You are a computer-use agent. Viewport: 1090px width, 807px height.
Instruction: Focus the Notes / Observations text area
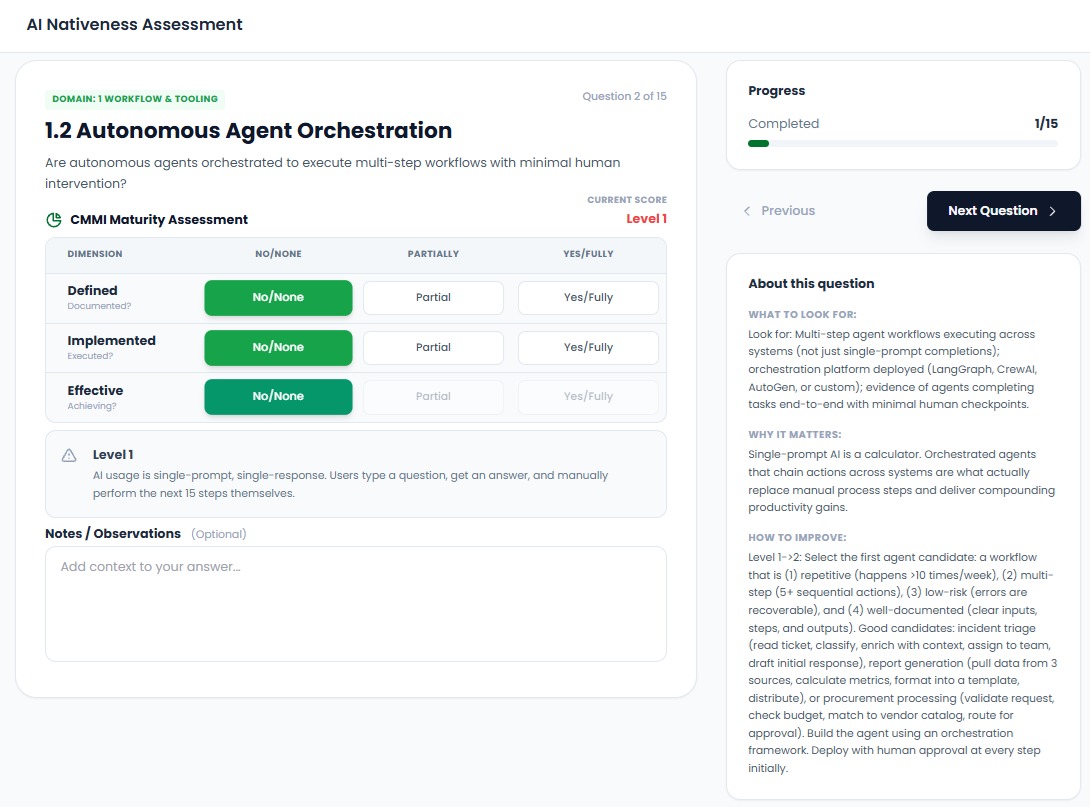[x=356, y=604]
